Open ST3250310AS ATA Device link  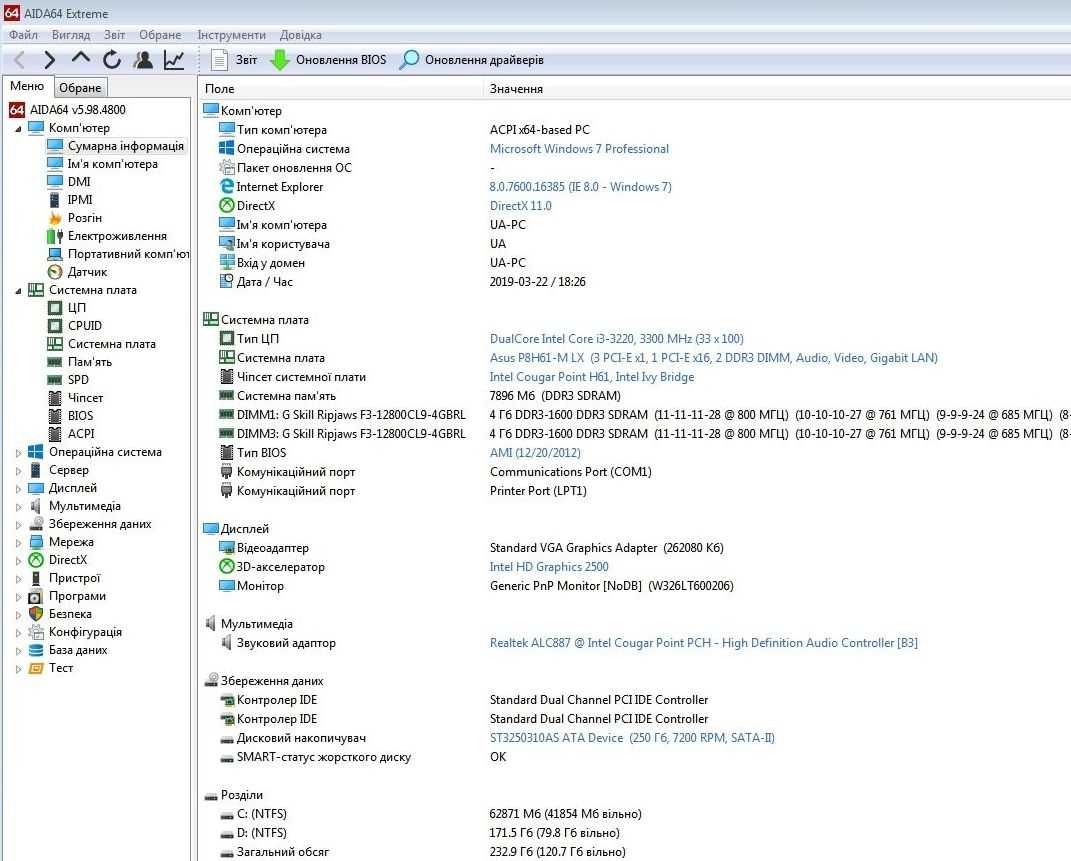[632, 737]
